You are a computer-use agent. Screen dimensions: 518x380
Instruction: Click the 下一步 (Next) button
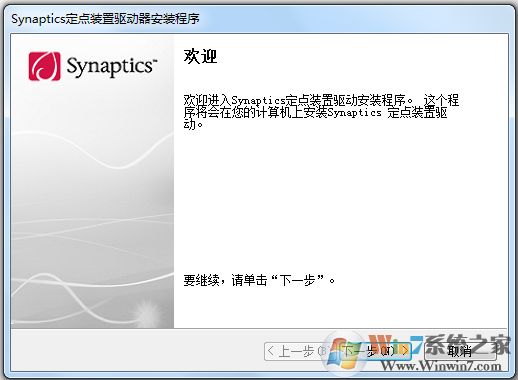pos(374,351)
